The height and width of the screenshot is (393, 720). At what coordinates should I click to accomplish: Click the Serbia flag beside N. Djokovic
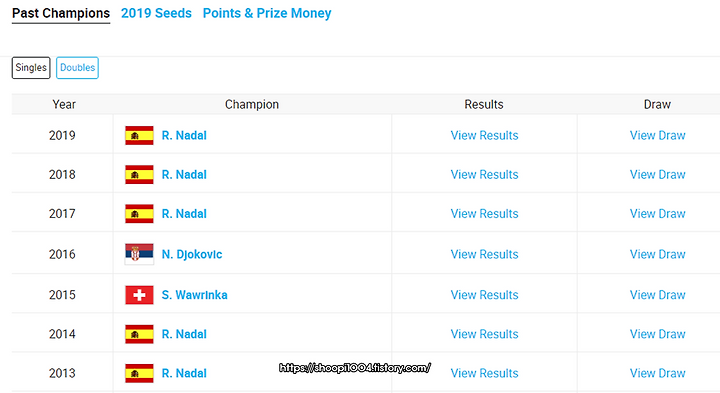pyautogui.click(x=139, y=254)
